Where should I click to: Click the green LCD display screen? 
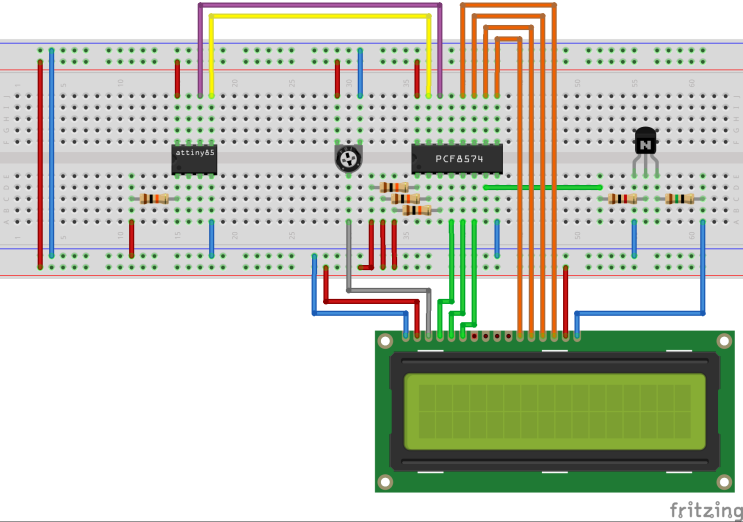(554, 411)
